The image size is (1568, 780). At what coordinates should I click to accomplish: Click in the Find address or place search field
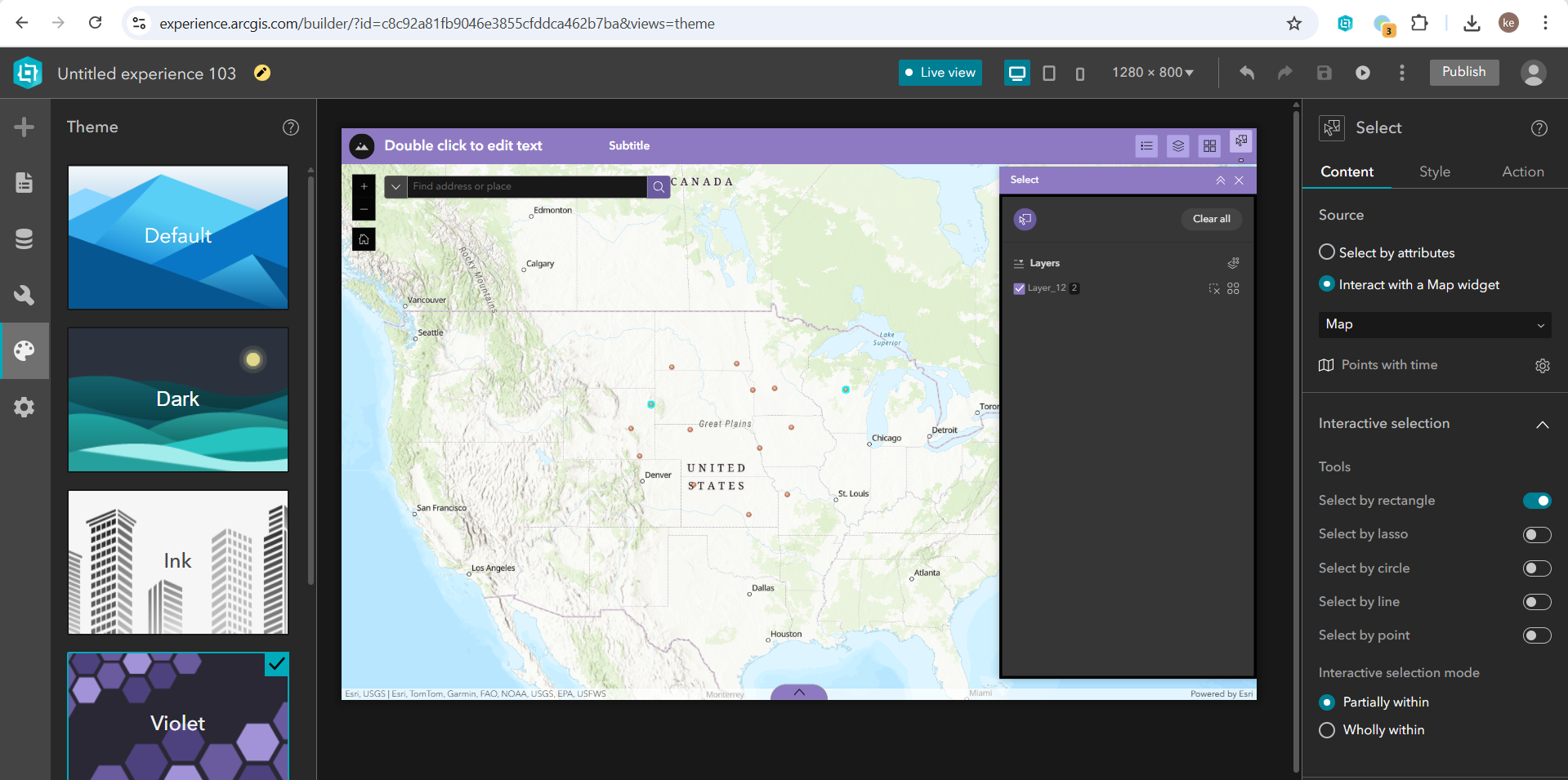tap(523, 186)
